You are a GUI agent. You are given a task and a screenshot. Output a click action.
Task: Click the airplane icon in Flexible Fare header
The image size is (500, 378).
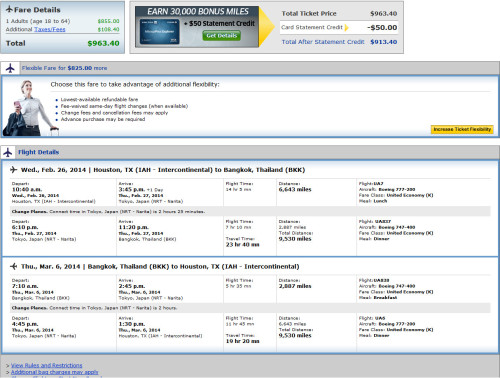coord(10,68)
